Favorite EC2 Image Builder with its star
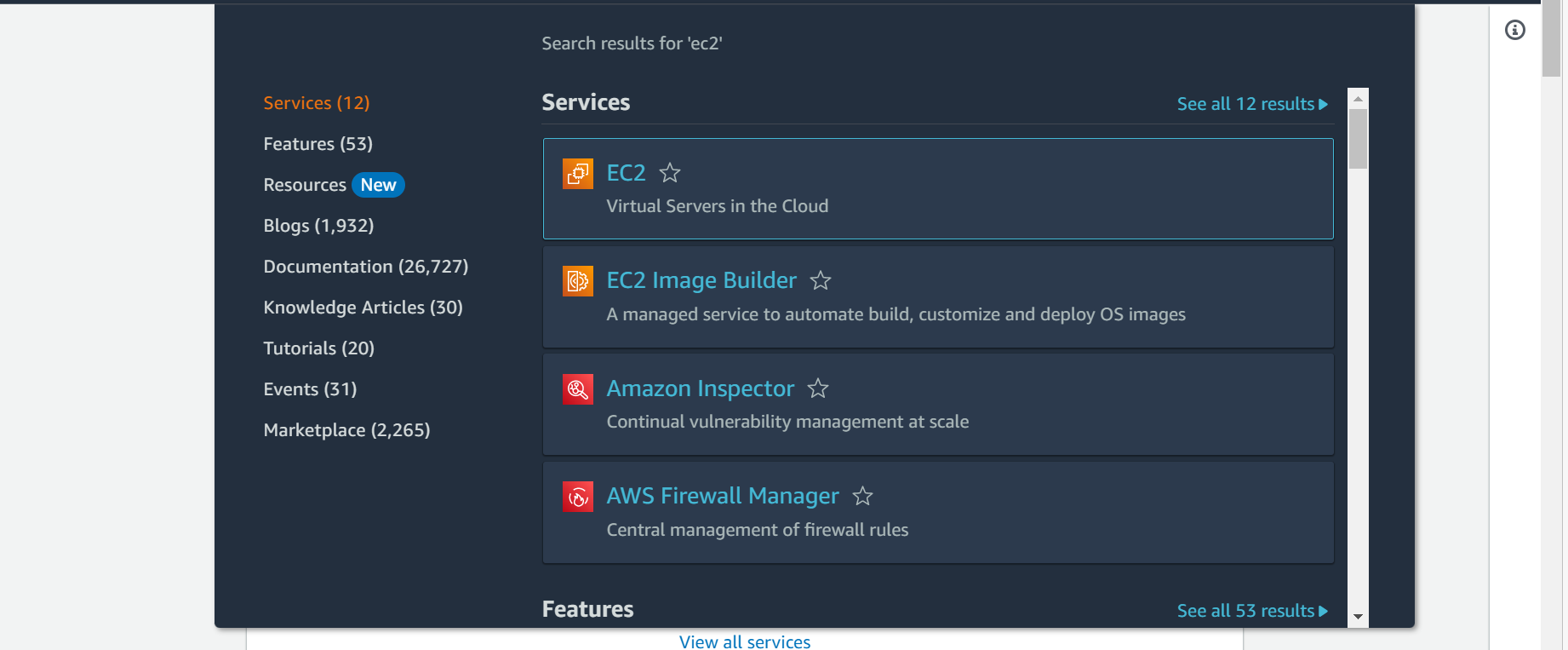 click(x=821, y=280)
